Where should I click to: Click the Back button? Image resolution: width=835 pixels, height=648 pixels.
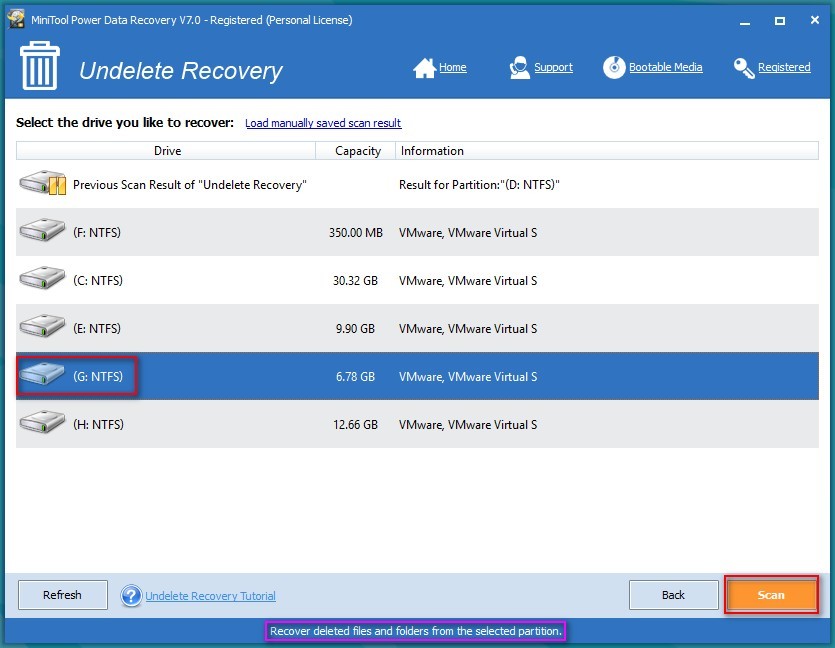tap(674, 595)
